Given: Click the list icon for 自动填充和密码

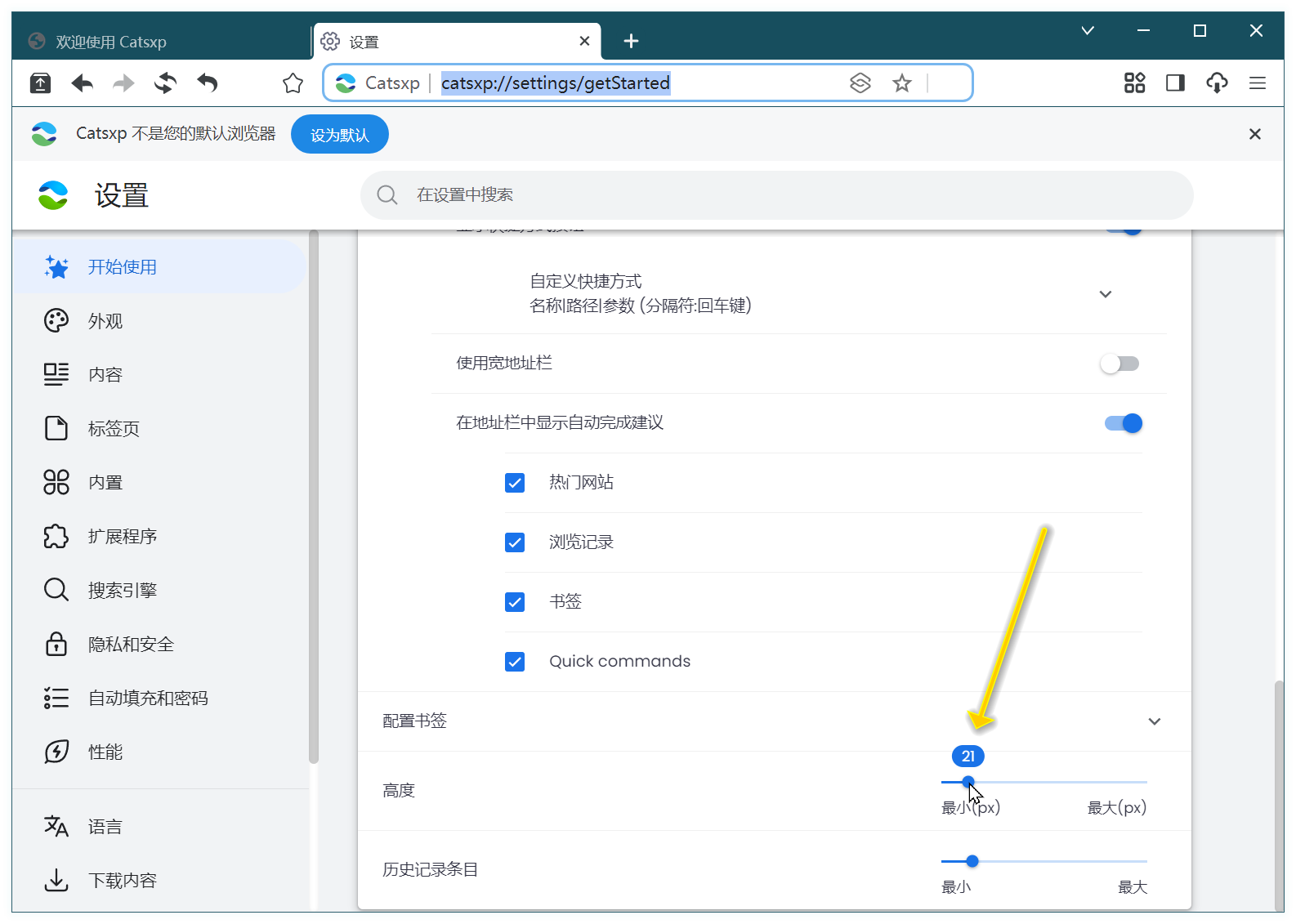Looking at the screenshot, I should coord(56,698).
